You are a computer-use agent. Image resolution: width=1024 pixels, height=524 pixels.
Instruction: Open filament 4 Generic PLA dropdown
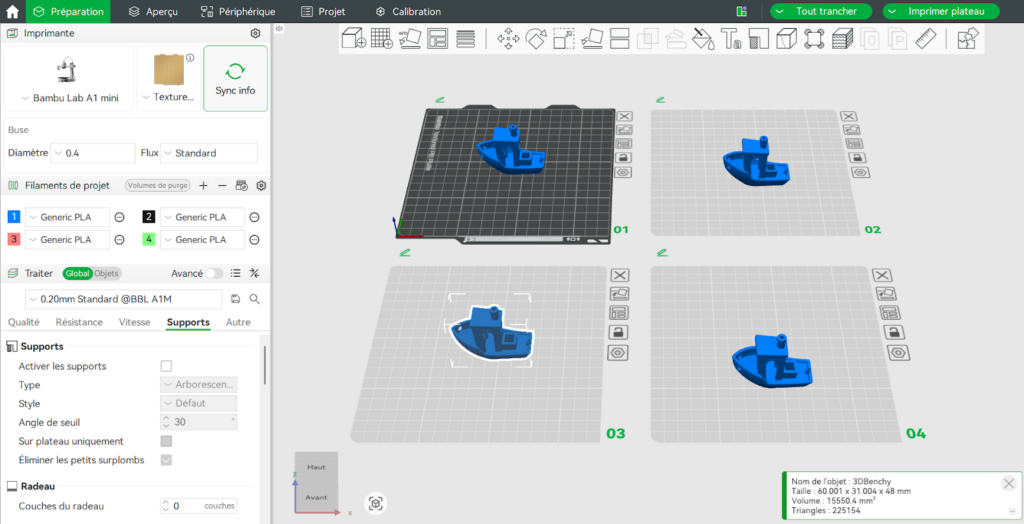(202, 240)
